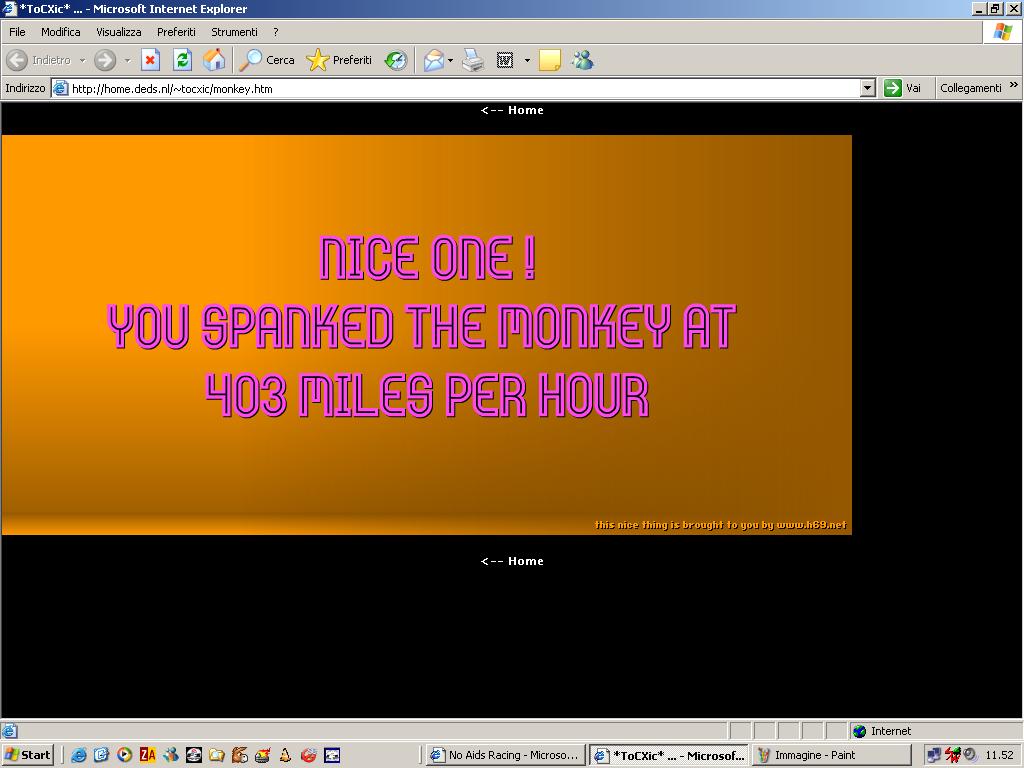Image resolution: width=1024 pixels, height=768 pixels.
Task: Open the Strumenti menu
Action: (x=234, y=32)
